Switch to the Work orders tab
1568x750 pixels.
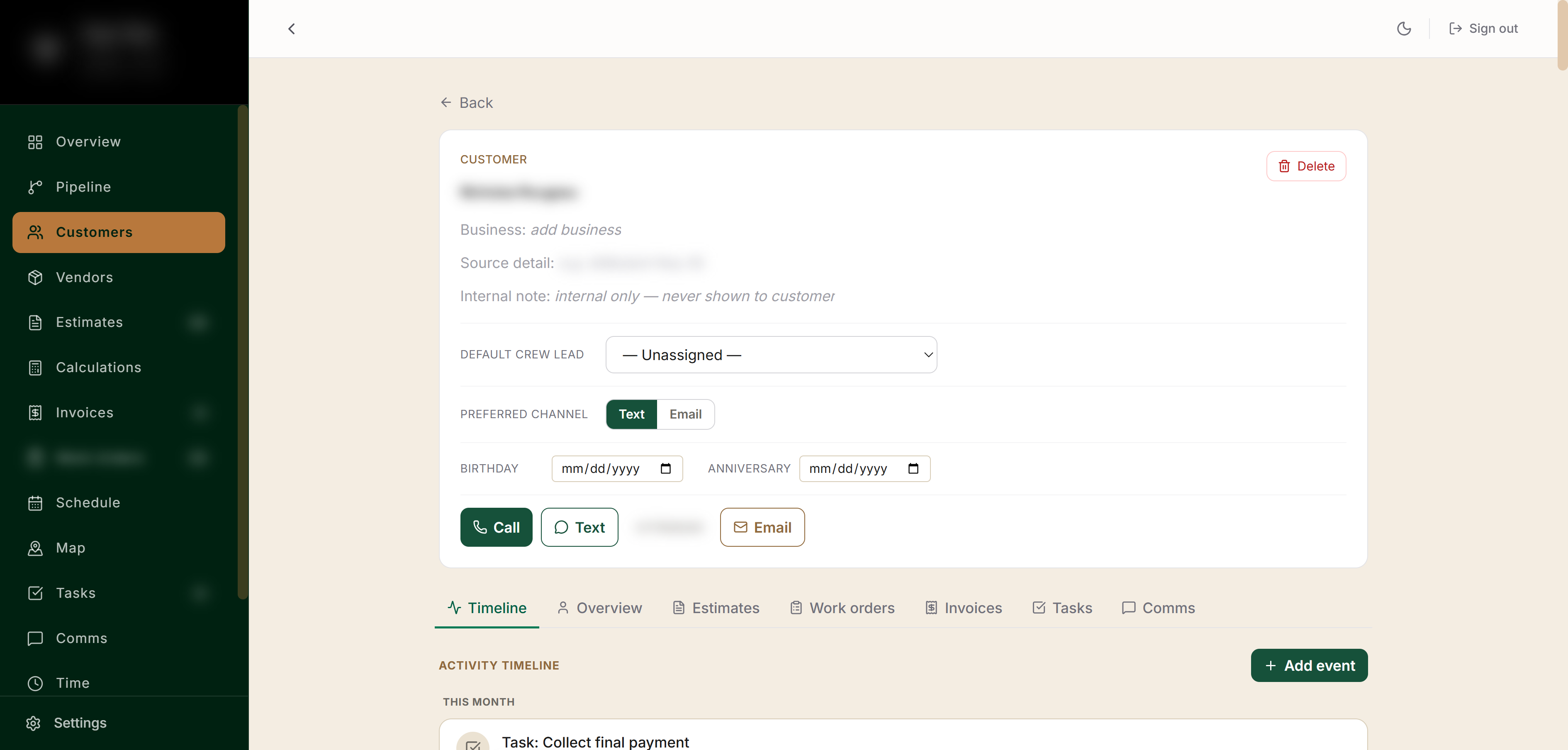842,608
